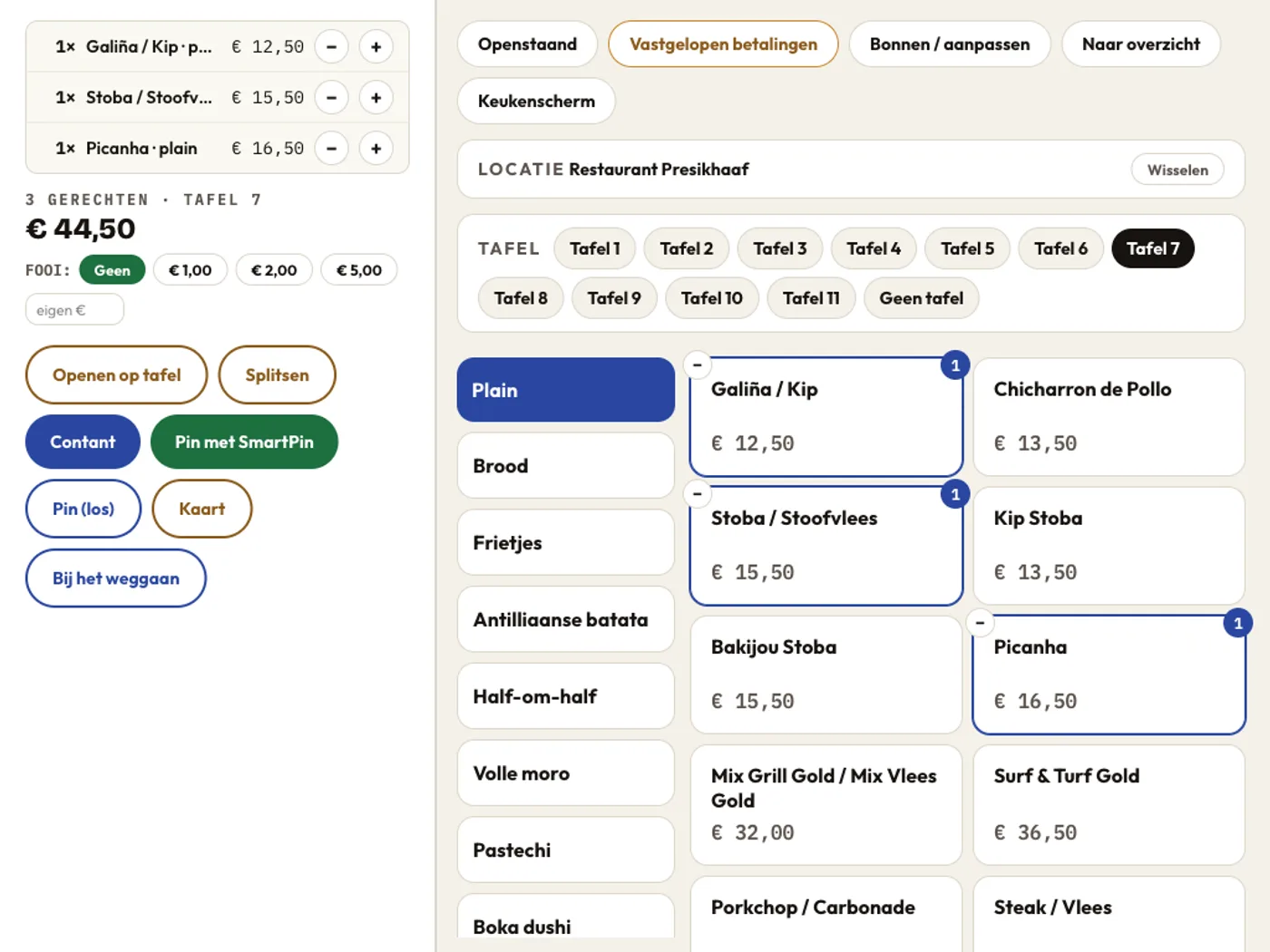Select Geen tafel option
Image resolution: width=1270 pixels, height=952 pixels.
[921, 298]
